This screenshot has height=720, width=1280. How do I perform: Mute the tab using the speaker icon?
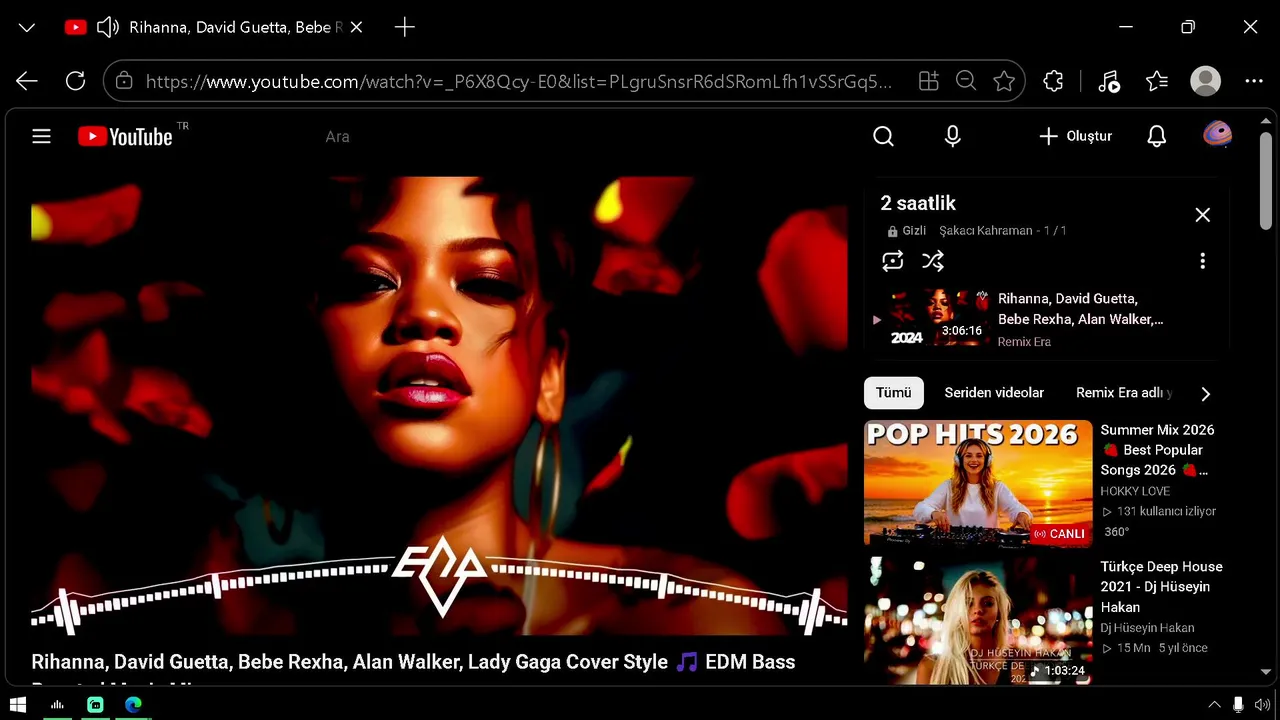coord(108,27)
